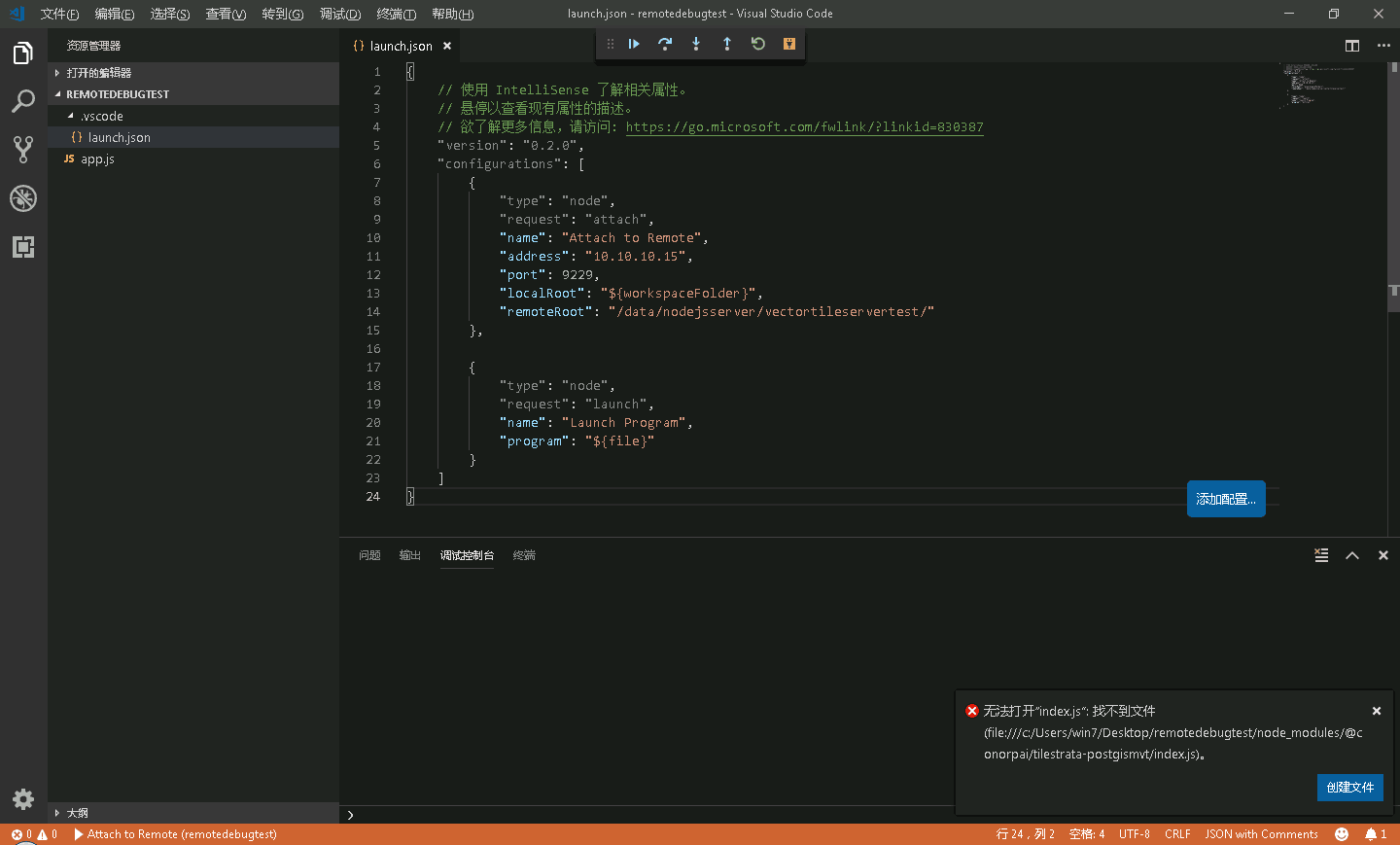Open the Explorer view in activity bar
The image size is (1400, 845).
tap(23, 53)
